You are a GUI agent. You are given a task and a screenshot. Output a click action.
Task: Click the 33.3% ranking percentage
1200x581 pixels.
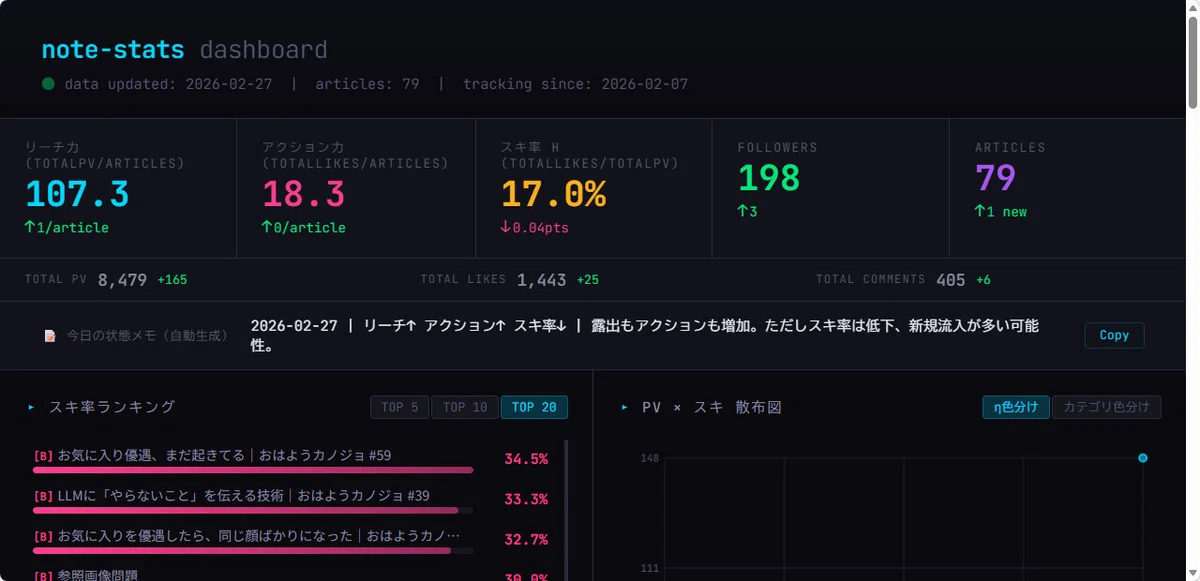(526, 499)
